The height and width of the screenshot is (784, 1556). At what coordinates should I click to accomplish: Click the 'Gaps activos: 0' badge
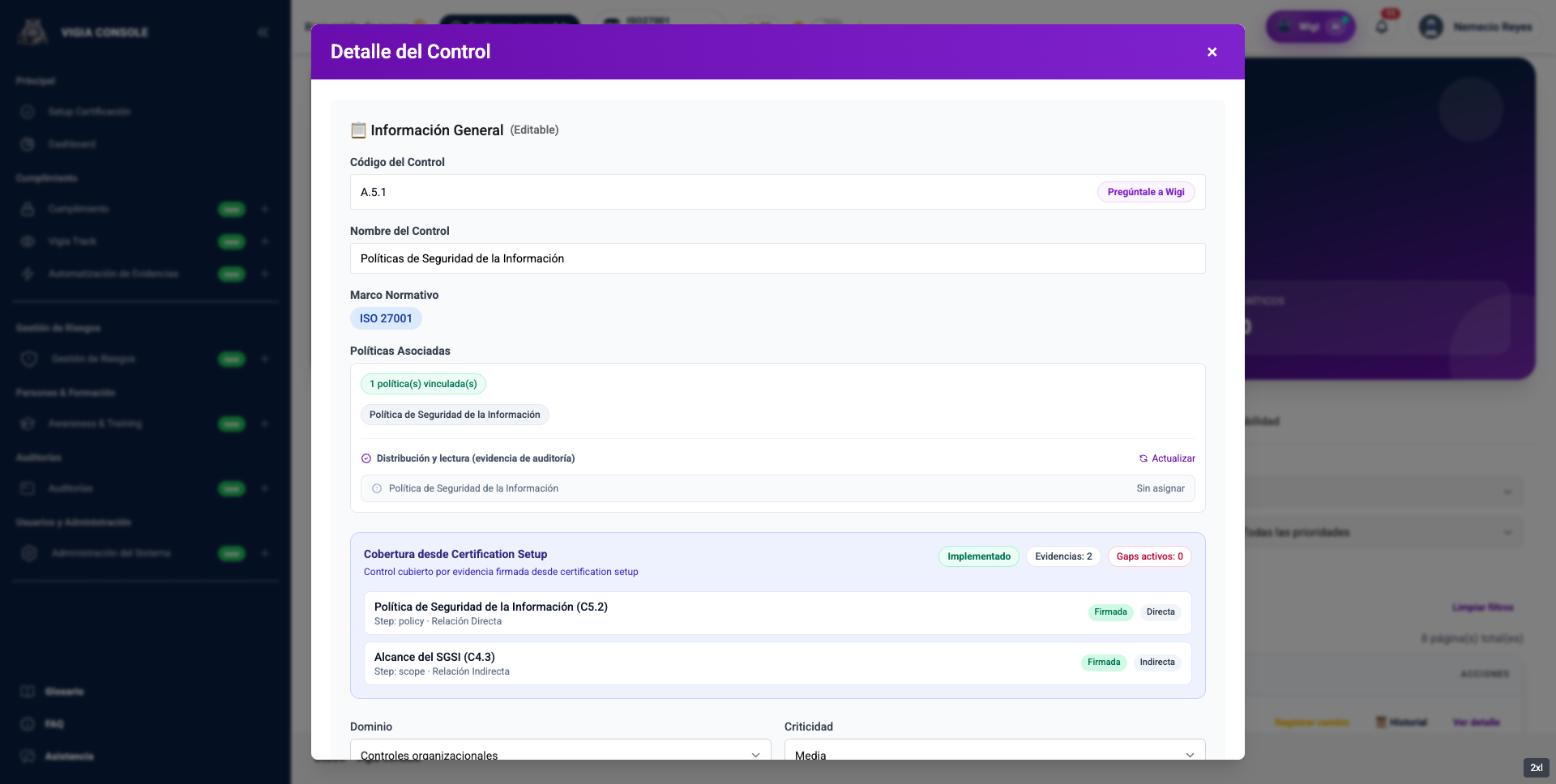1149,556
